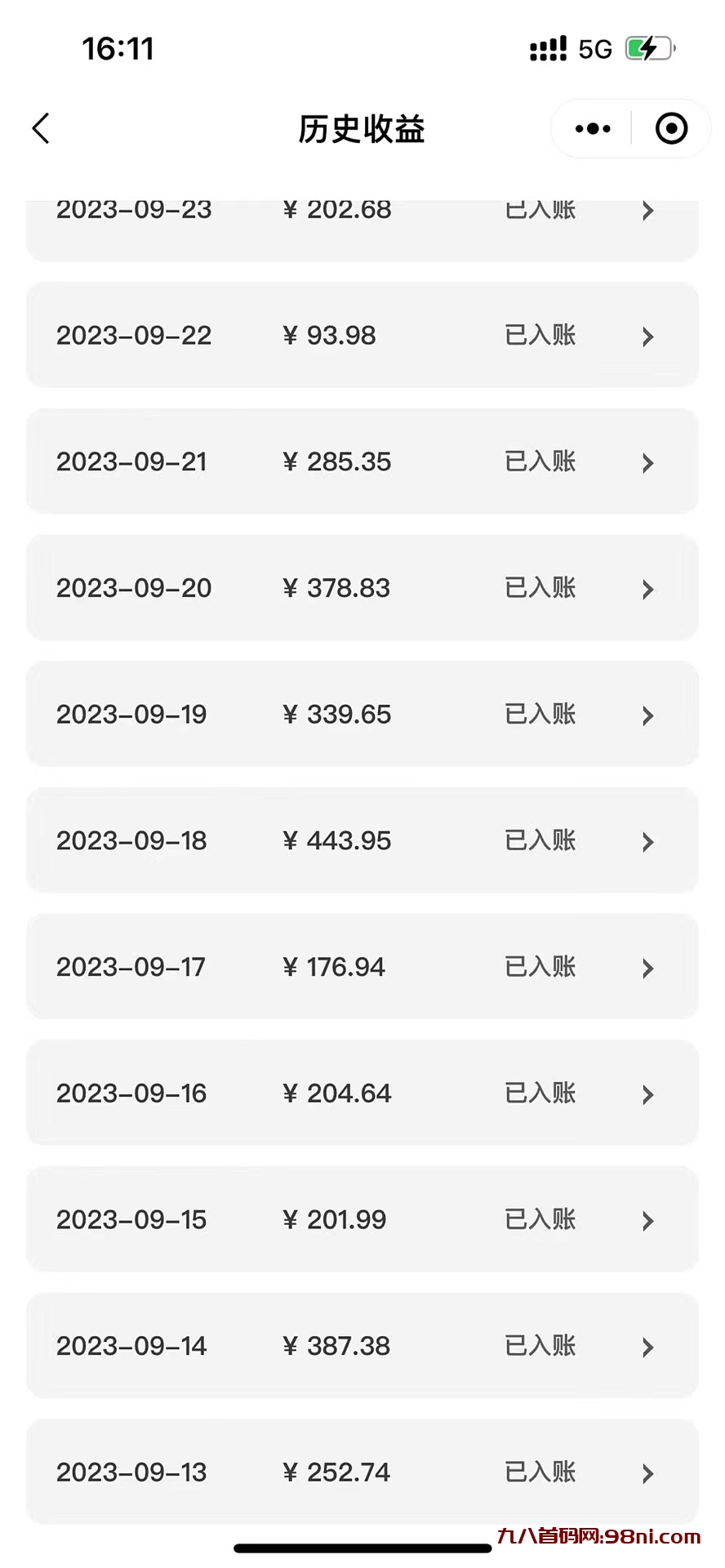725x1568 pixels.
Task: Expand chevron for 2023-09-23 entry
Action: (x=647, y=211)
